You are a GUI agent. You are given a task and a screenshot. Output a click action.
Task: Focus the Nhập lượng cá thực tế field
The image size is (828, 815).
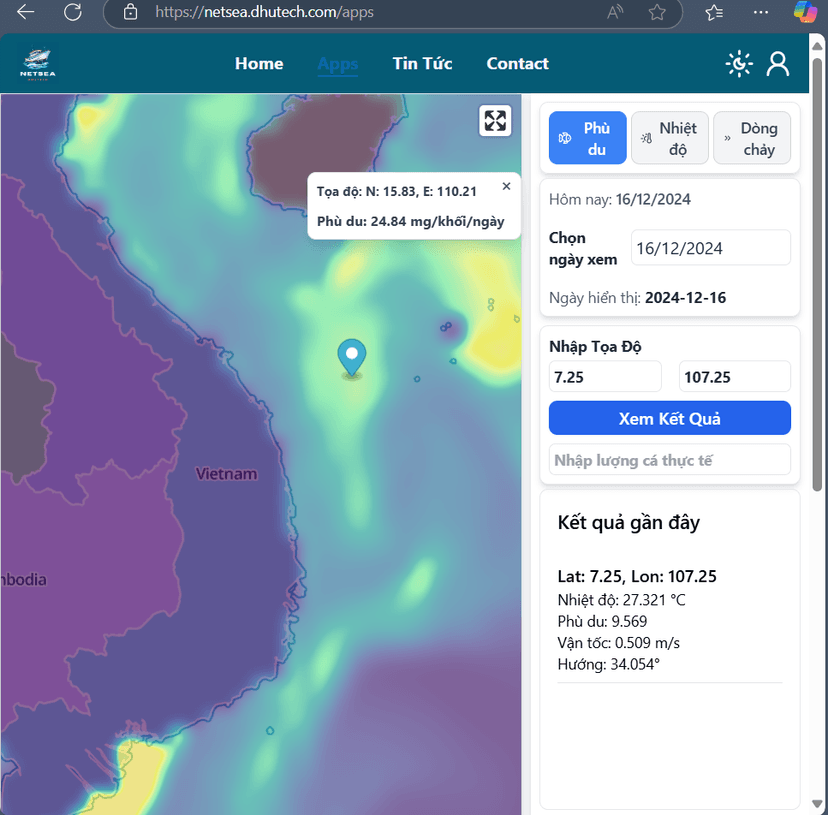(669, 460)
